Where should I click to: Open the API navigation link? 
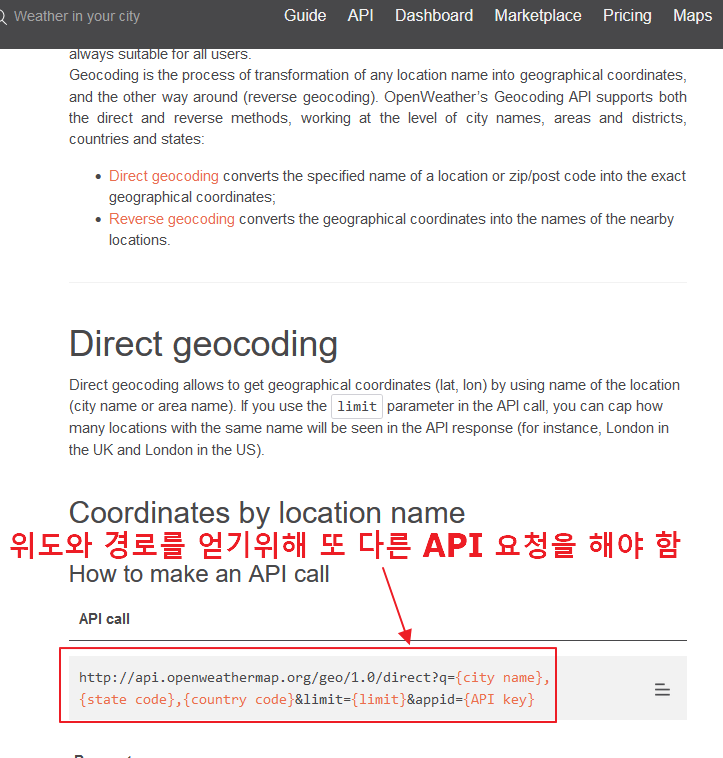pos(361,15)
